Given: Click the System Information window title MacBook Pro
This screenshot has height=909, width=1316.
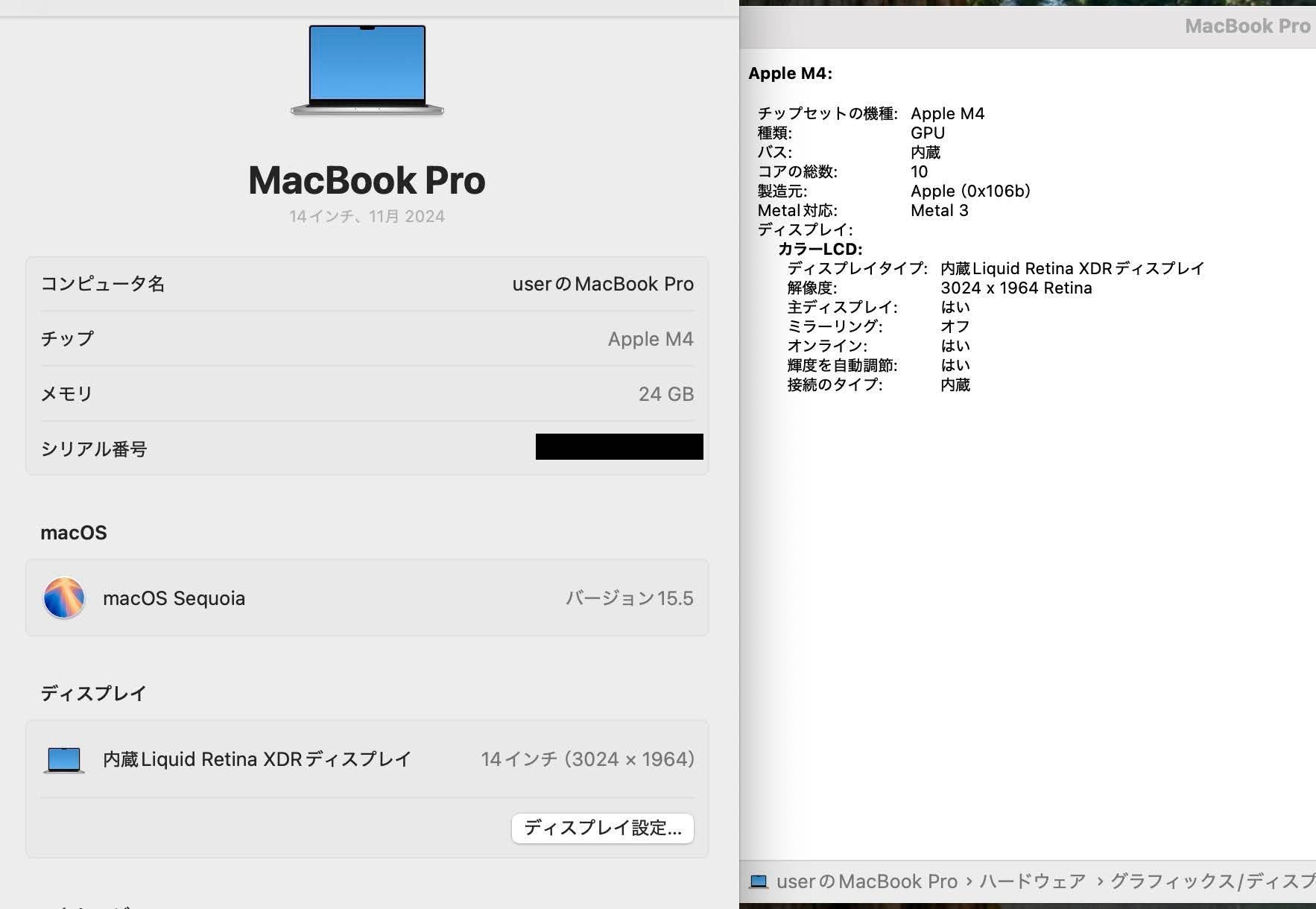Looking at the screenshot, I should tap(1247, 26).
